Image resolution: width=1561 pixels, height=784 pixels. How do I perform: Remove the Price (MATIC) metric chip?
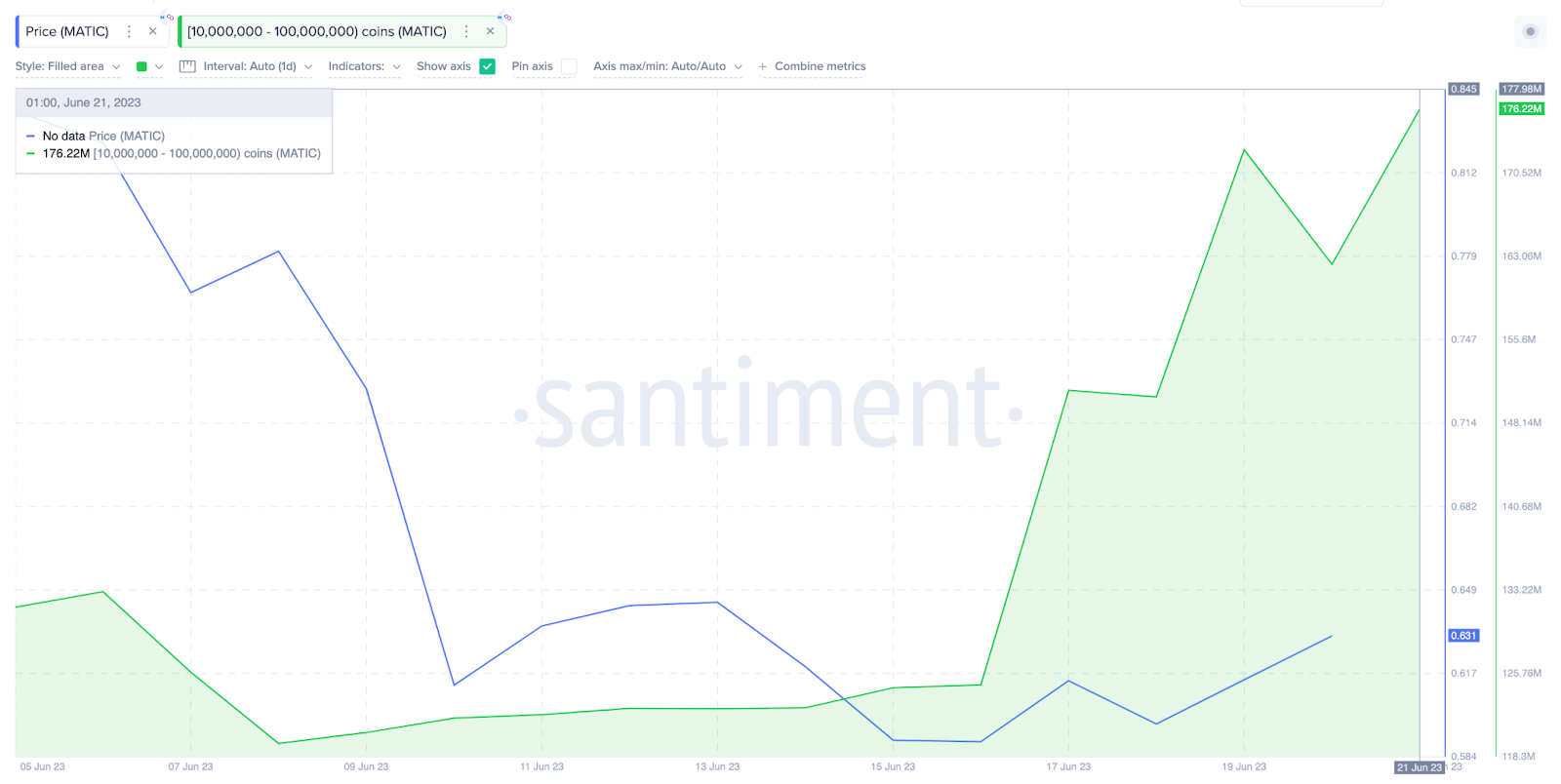pyautogui.click(x=153, y=31)
